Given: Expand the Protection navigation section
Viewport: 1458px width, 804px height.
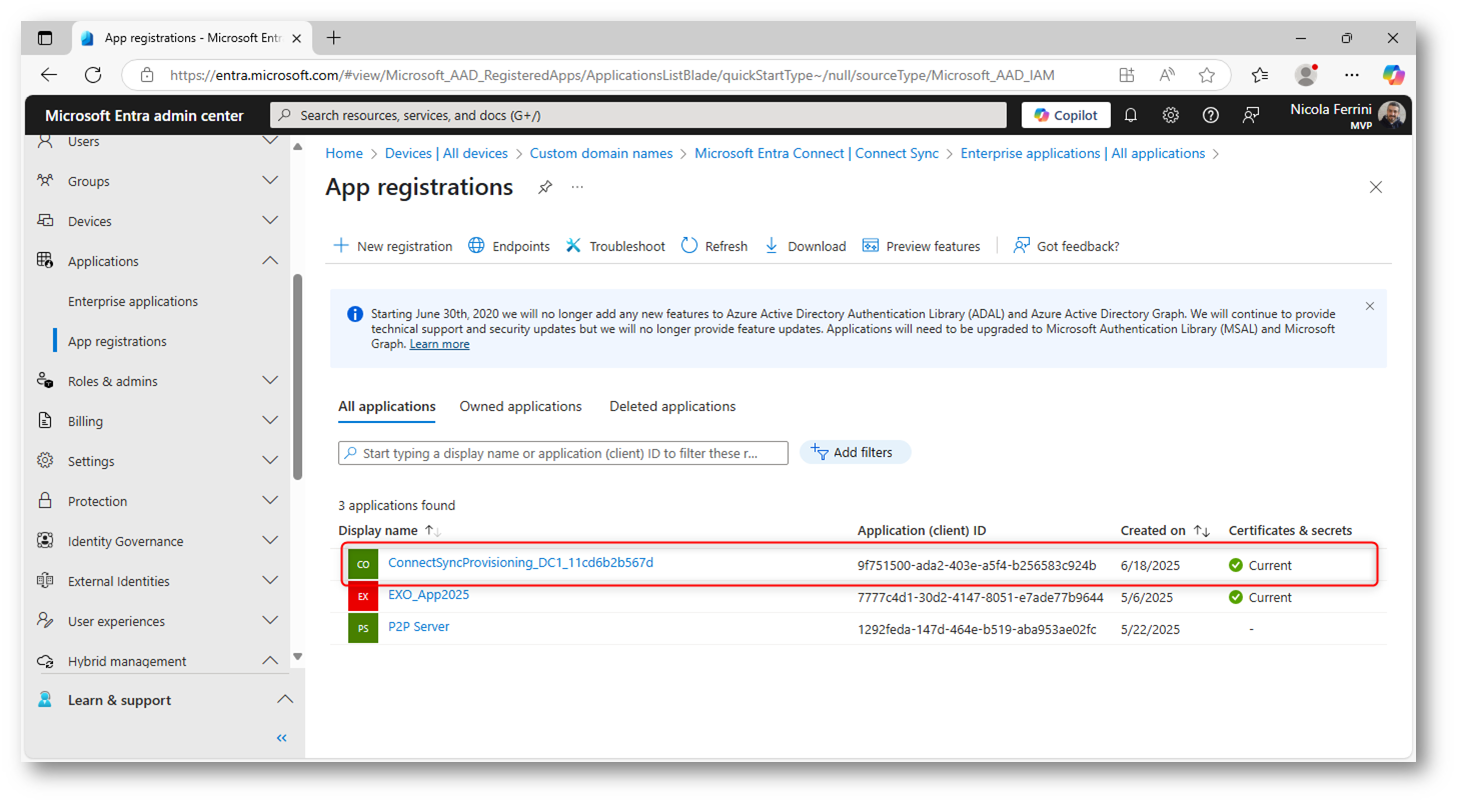Looking at the screenshot, I should (270, 501).
